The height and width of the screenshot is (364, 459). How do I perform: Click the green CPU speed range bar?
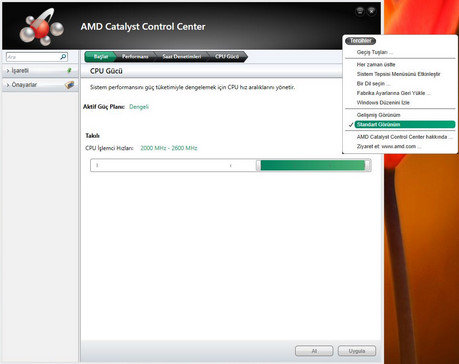(313, 165)
